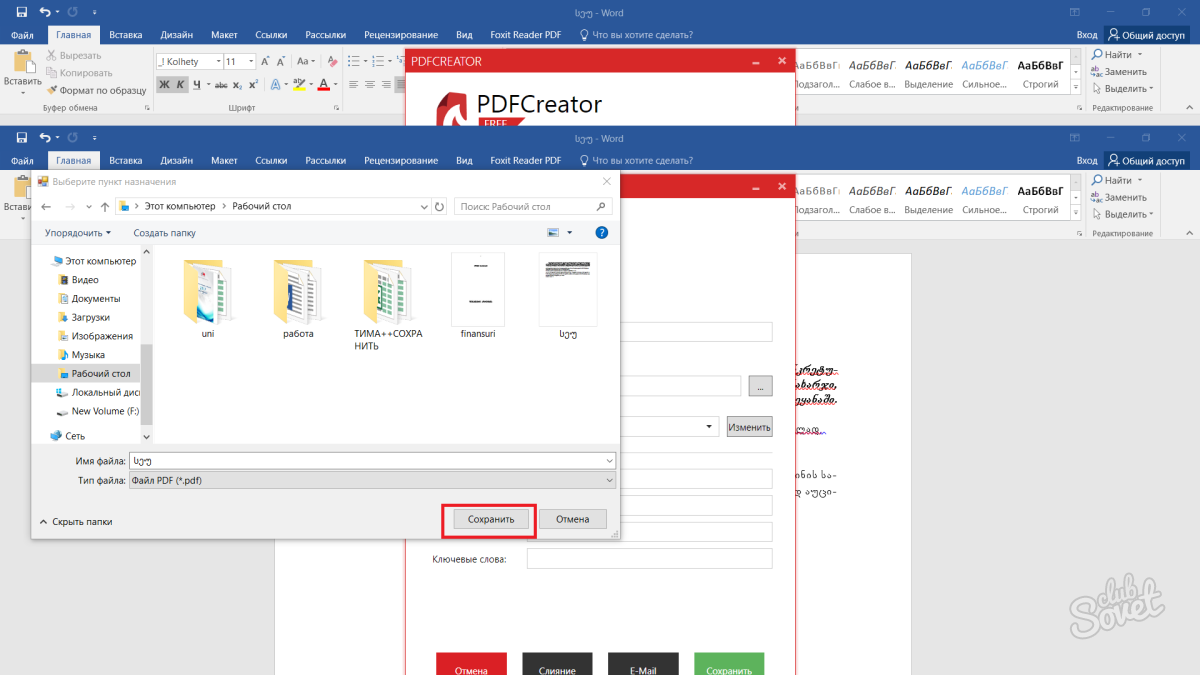This screenshot has width=1200, height=675.
Task: Toggle Italic formatting (К)
Action: 180,85
